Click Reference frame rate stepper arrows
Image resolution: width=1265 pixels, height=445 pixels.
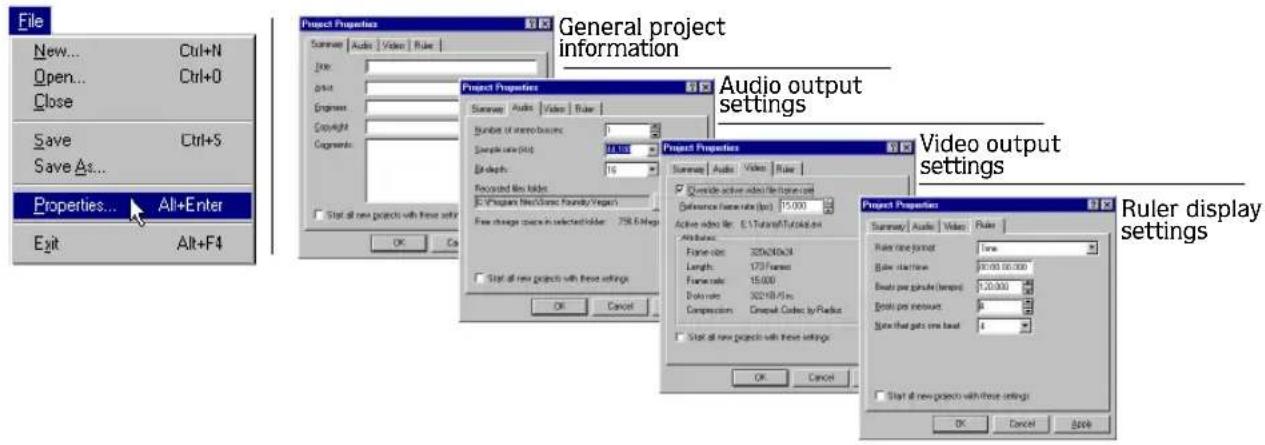click(828, 206)
